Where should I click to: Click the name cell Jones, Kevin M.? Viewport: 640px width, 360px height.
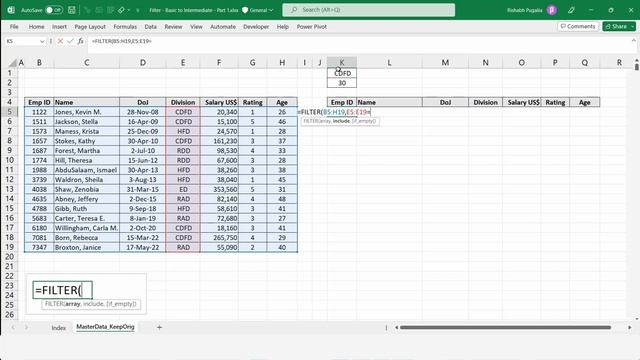pos(86,112)
